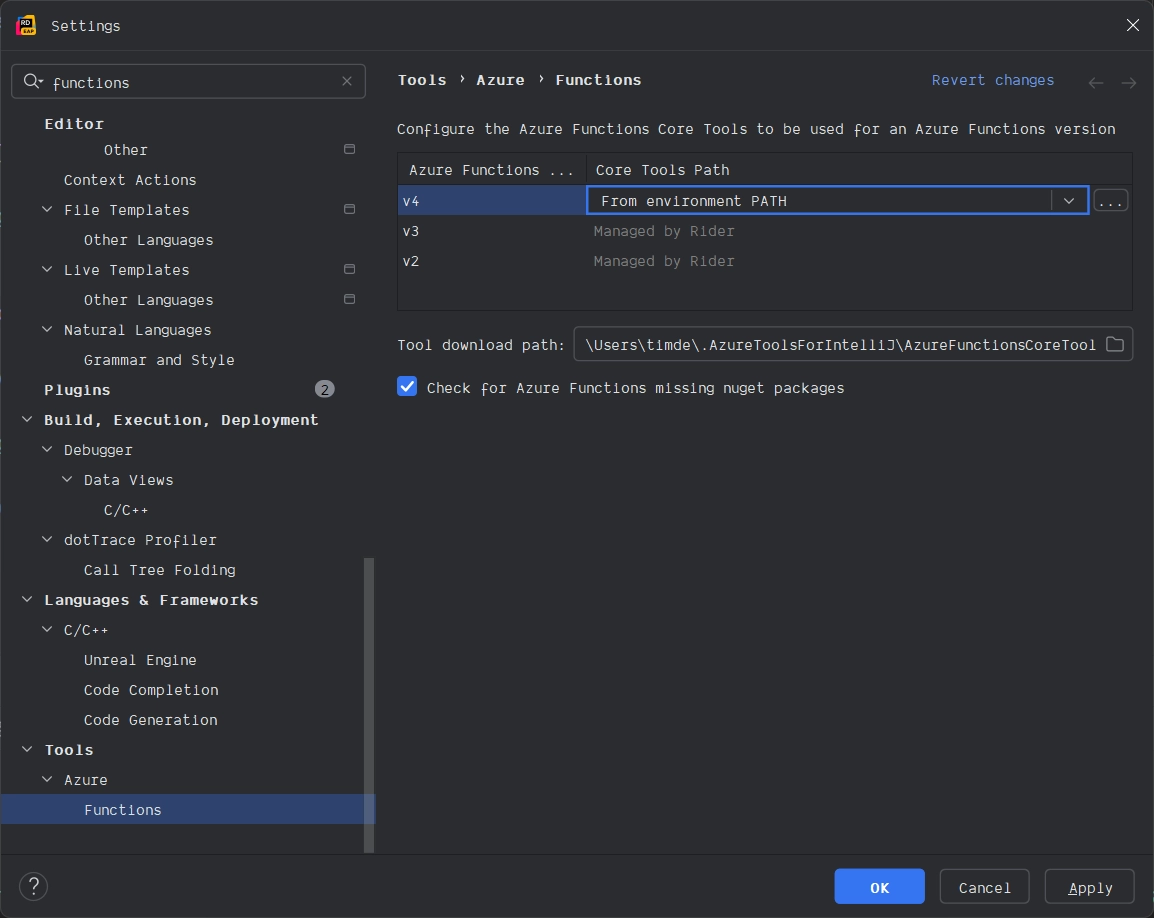Select C/C++ under Data Views
1154x918 pixels.
point(126,510)
